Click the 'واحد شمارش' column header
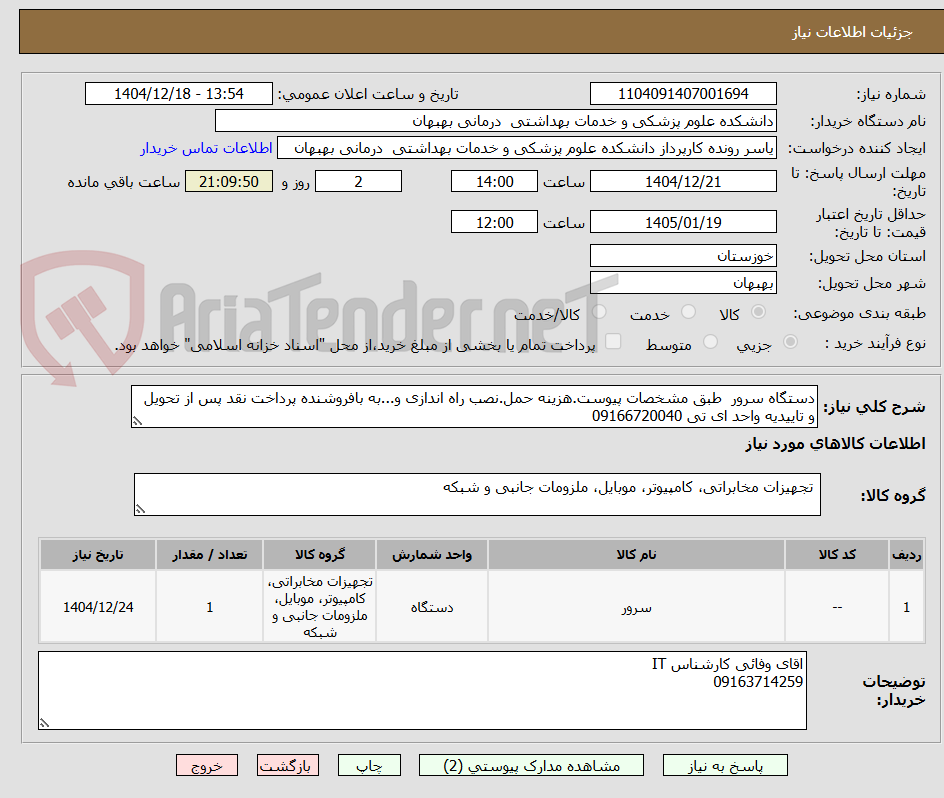944x798 pixels. (x=432, y=555)
